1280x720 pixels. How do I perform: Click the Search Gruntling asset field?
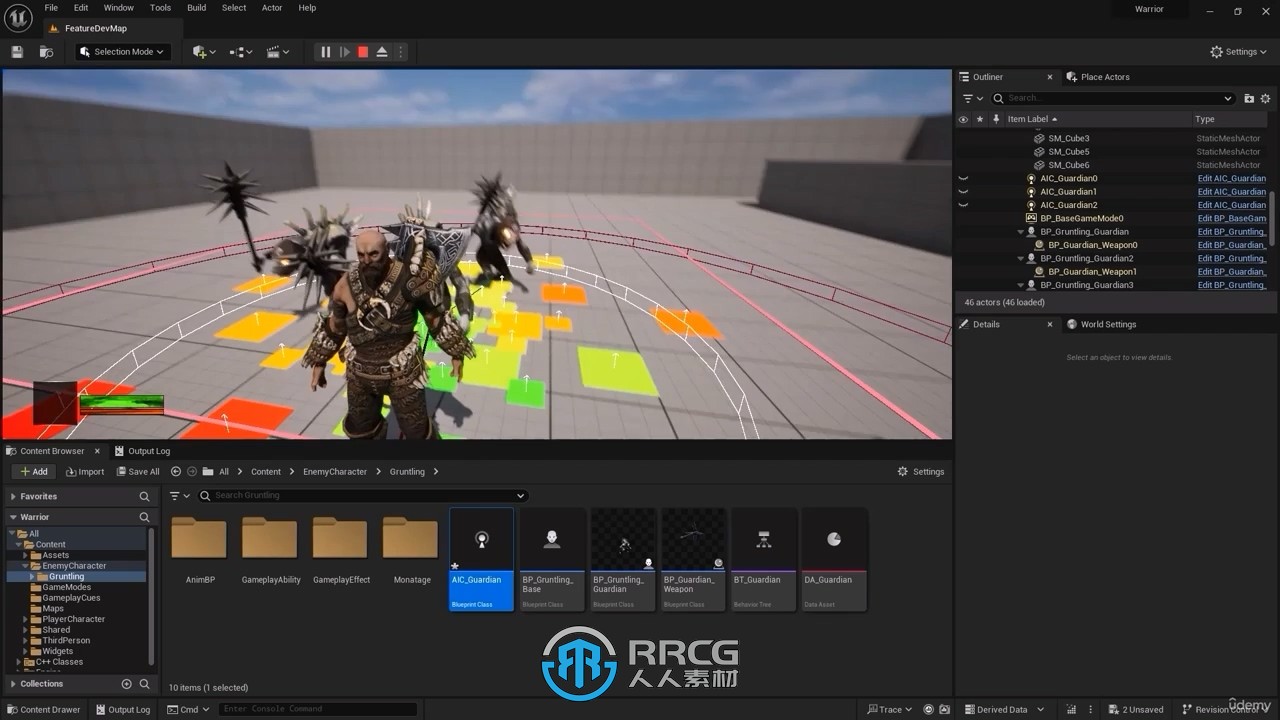362,496
